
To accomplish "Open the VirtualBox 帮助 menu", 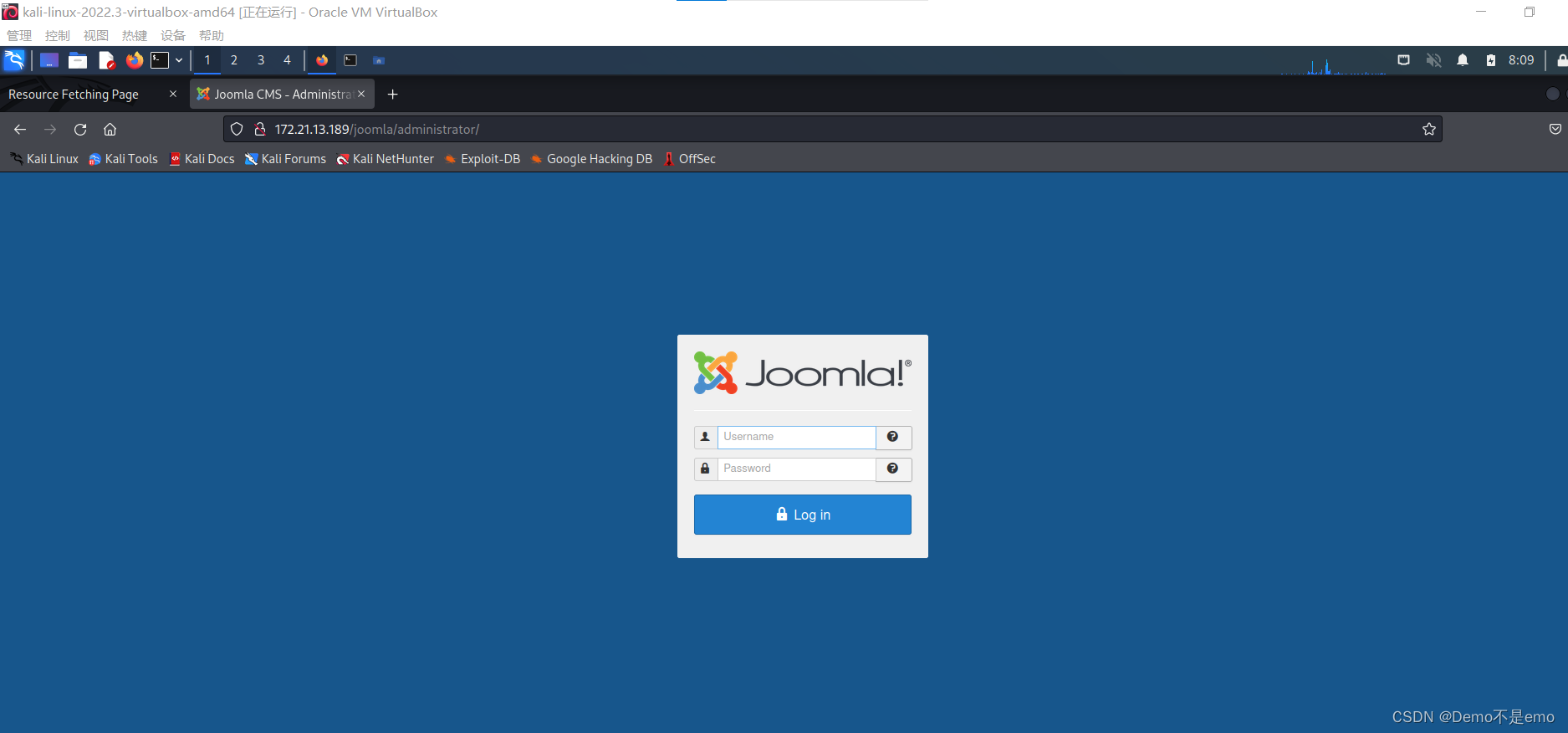I will point(212,35).
